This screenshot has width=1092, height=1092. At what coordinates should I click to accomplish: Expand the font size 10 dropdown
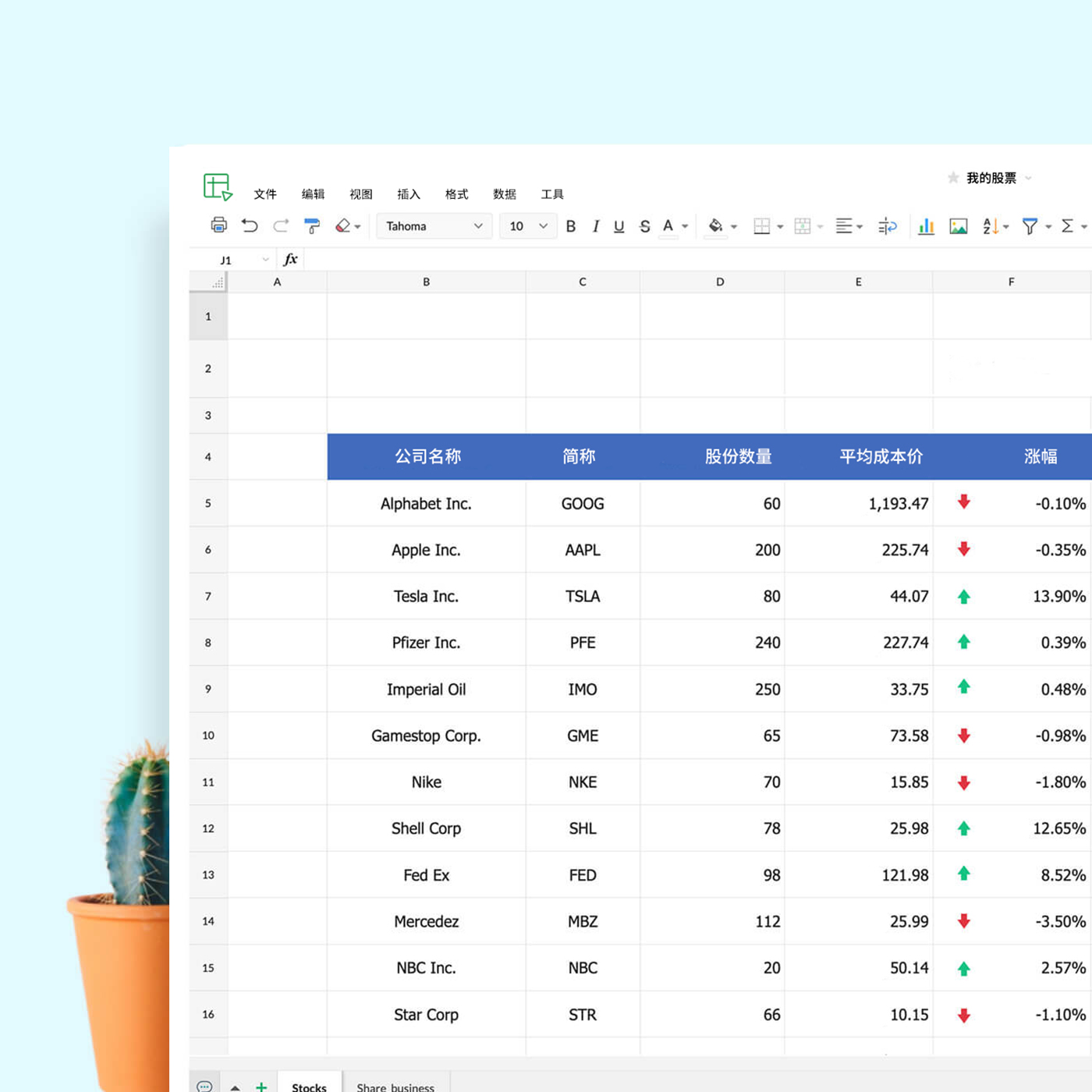[528, 226]
